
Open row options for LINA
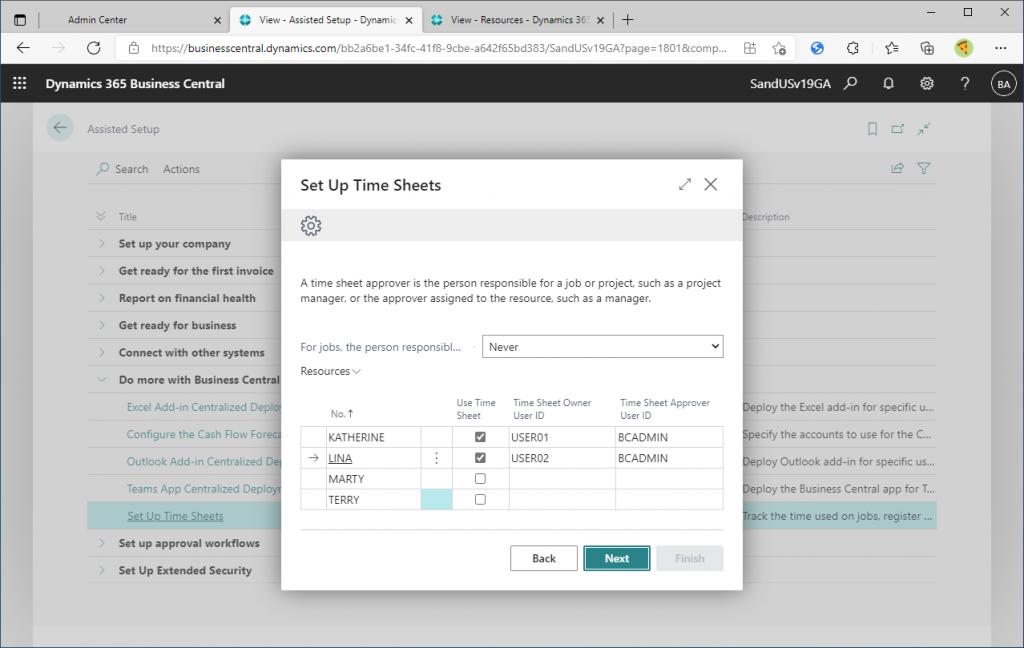(x=436, y=459)
